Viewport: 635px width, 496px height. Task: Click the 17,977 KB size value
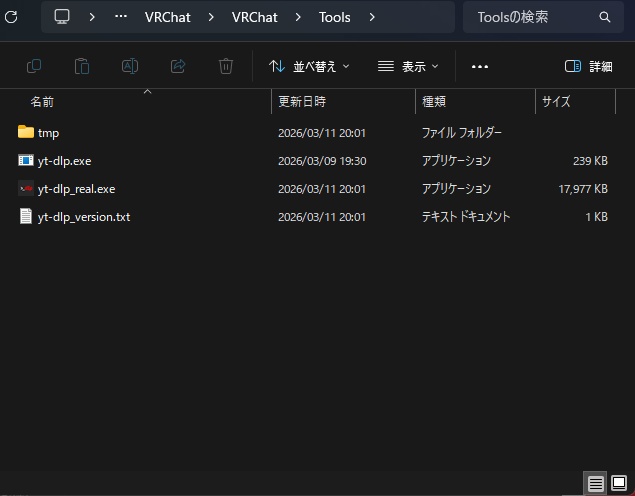(x=583, y=189)
